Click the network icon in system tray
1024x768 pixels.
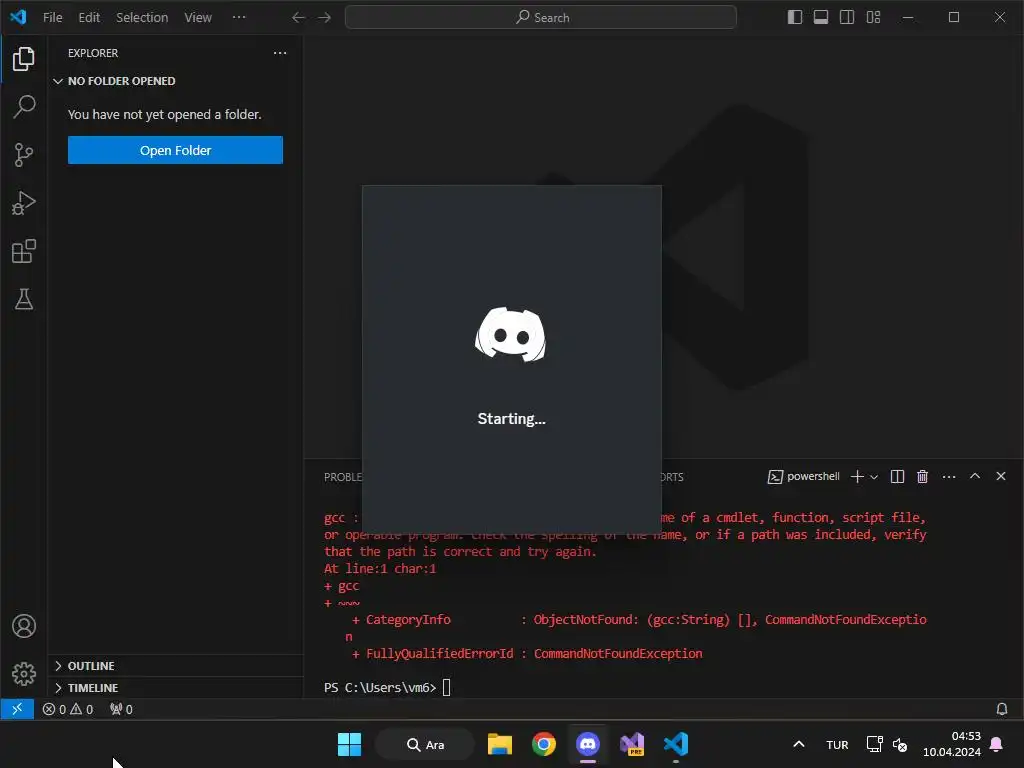pos(874,744)
